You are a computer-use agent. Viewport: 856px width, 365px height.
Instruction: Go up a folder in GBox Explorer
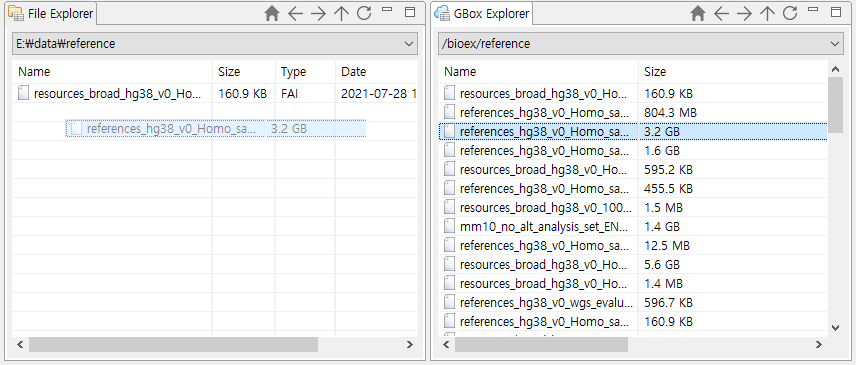point(768,14)
